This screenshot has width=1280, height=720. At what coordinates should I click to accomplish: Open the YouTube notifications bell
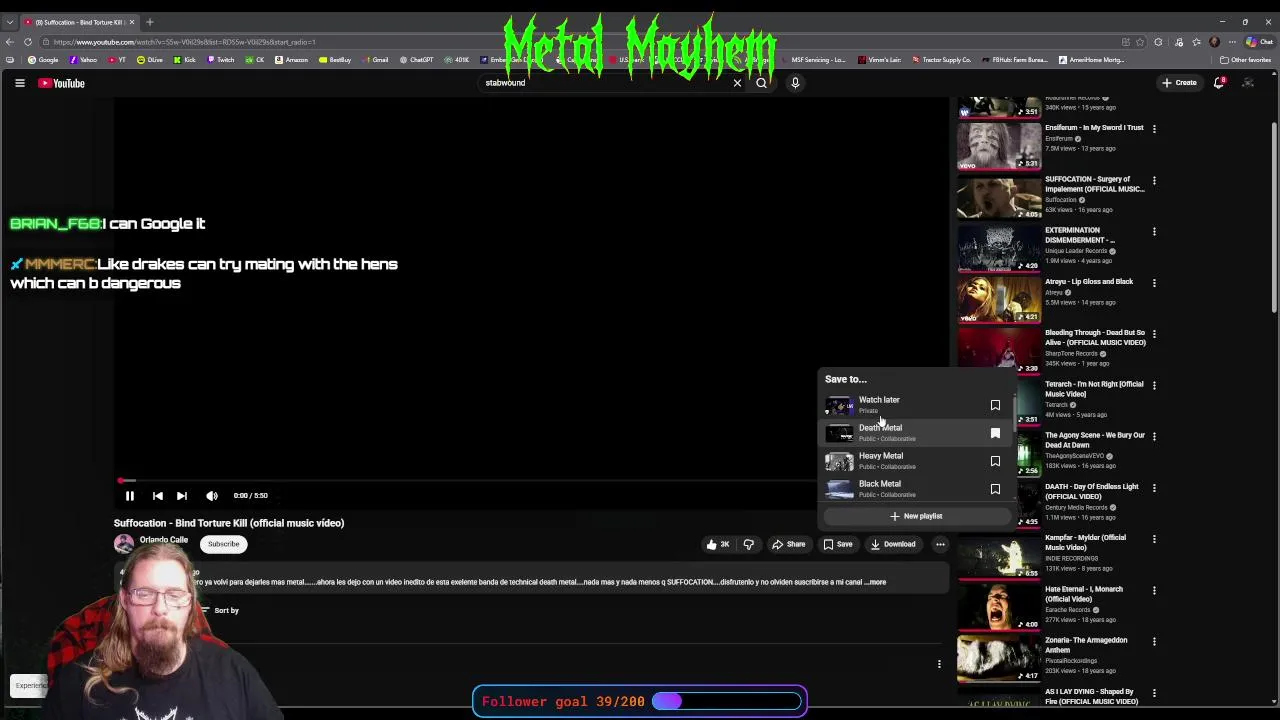click(1218, 83)
